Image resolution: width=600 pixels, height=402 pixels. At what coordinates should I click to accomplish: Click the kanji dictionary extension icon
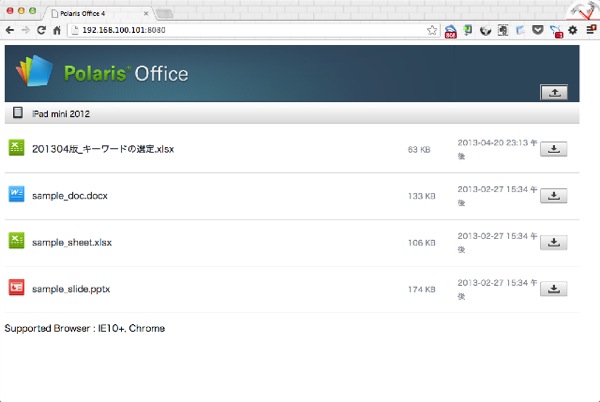pos(503,31)
